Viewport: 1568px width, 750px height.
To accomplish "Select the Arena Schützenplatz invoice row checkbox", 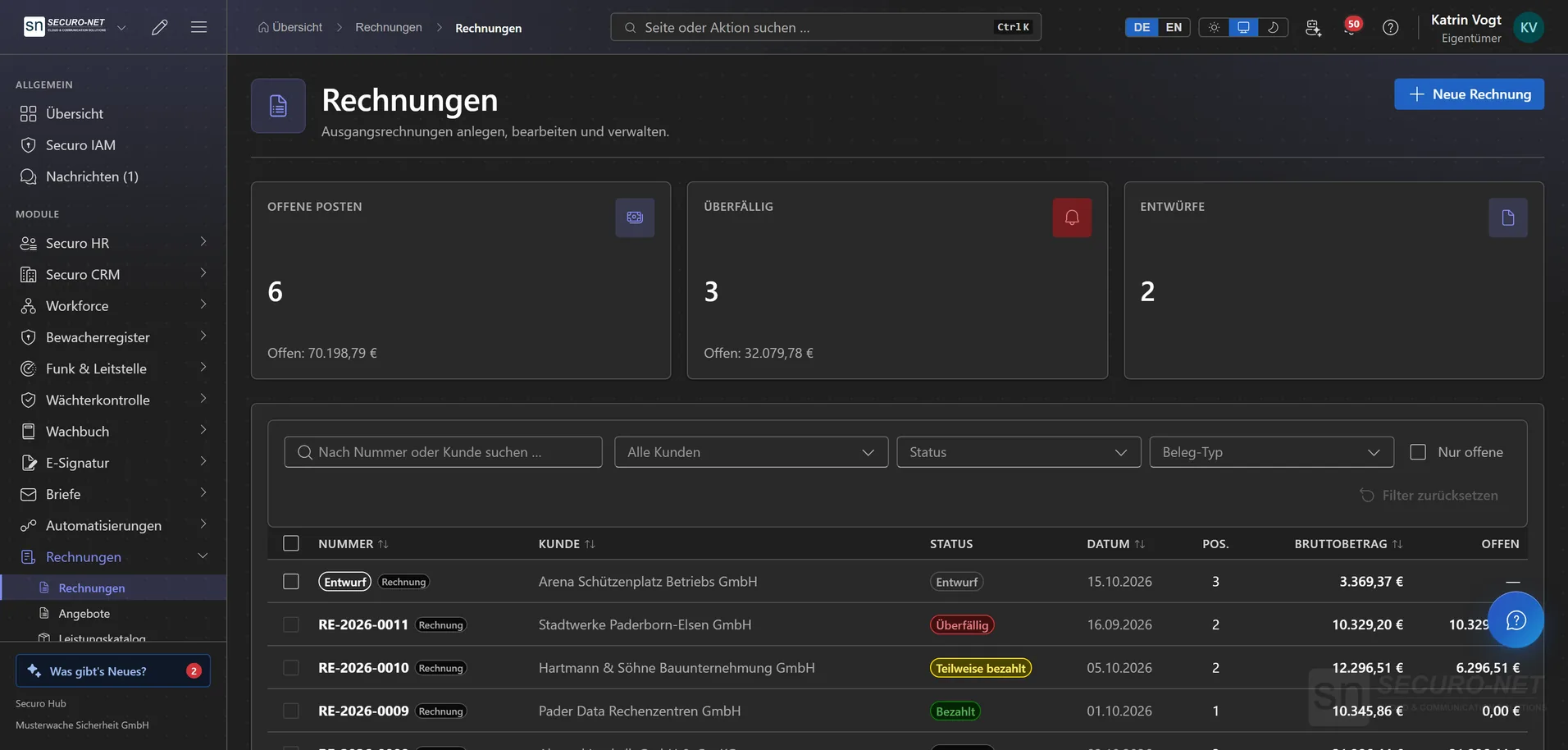I will point(291,581).
